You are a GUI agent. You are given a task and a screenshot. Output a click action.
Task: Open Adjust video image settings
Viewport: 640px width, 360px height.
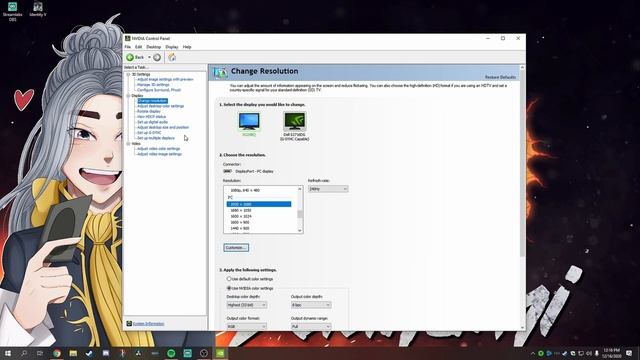159,154
